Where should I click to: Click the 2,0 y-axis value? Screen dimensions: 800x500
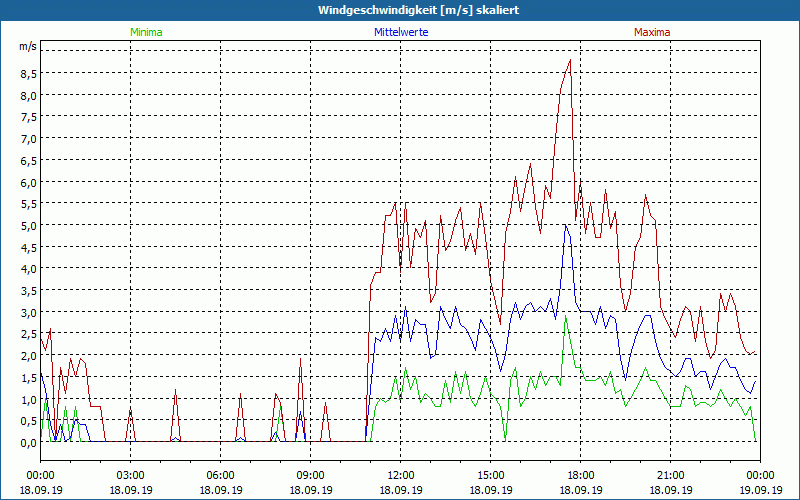point(28,356)
